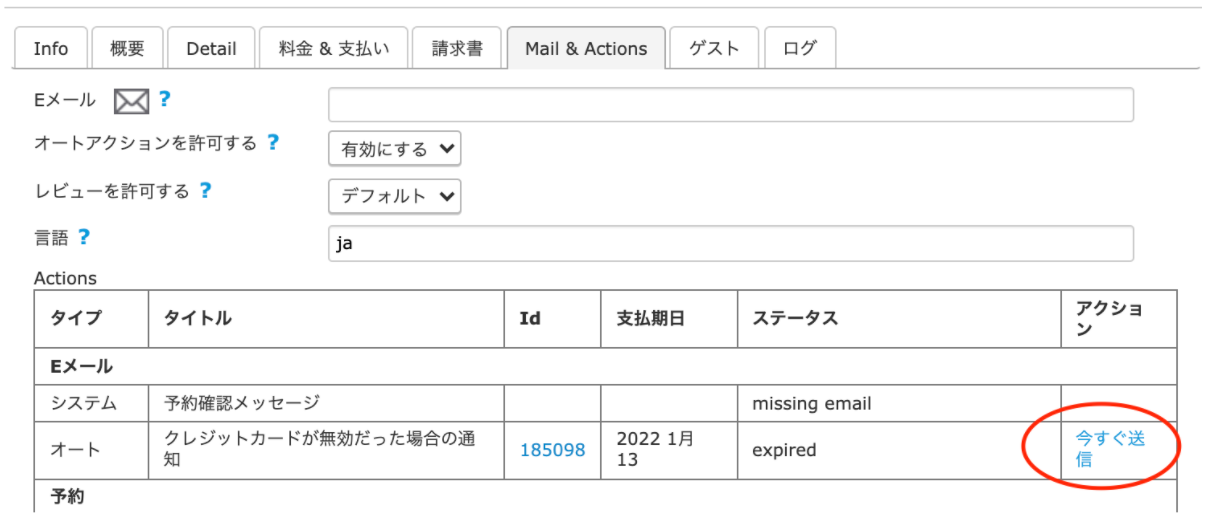Go to the 料金 & 支払い tab
The height and width of the screenshot is (528, 1216).
pyautogui.click(x=333, y=48)
